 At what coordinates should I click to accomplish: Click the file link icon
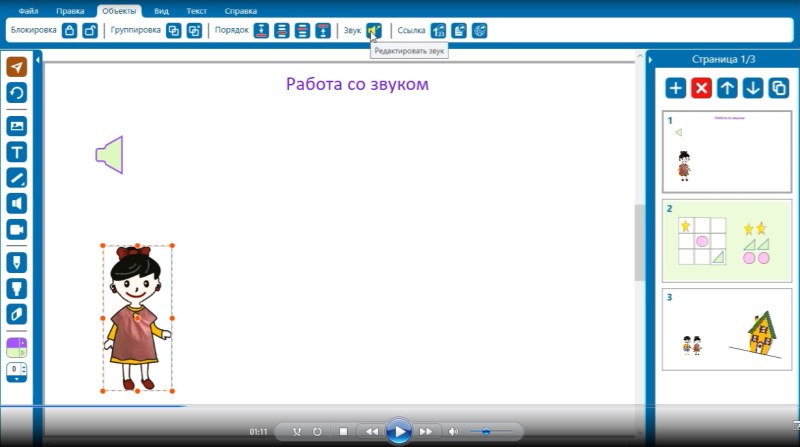(459, 31)
